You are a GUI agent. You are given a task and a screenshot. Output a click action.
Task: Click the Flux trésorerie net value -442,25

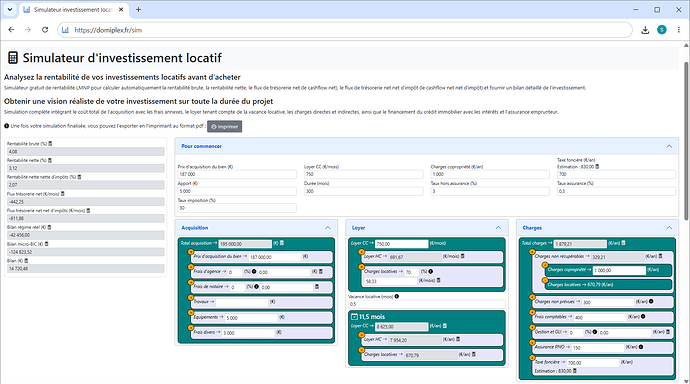point(86,201)
